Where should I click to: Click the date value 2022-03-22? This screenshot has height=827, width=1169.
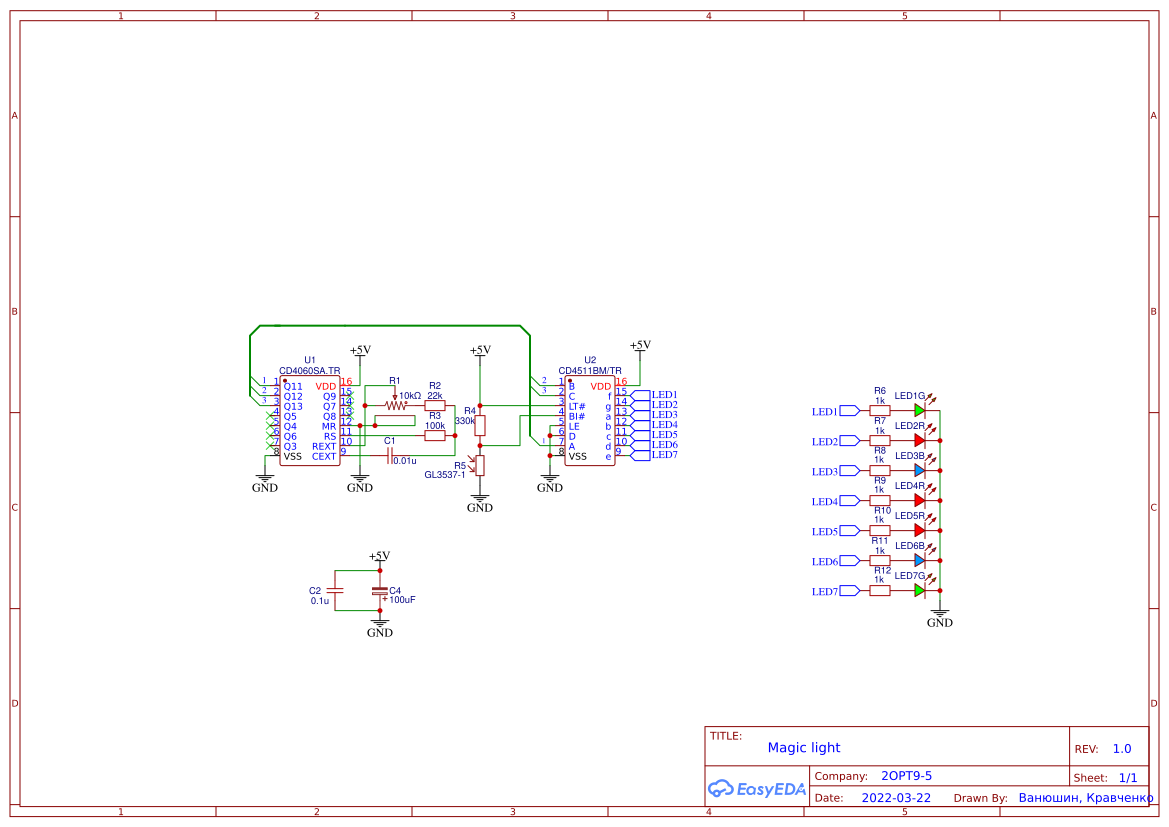896,798
